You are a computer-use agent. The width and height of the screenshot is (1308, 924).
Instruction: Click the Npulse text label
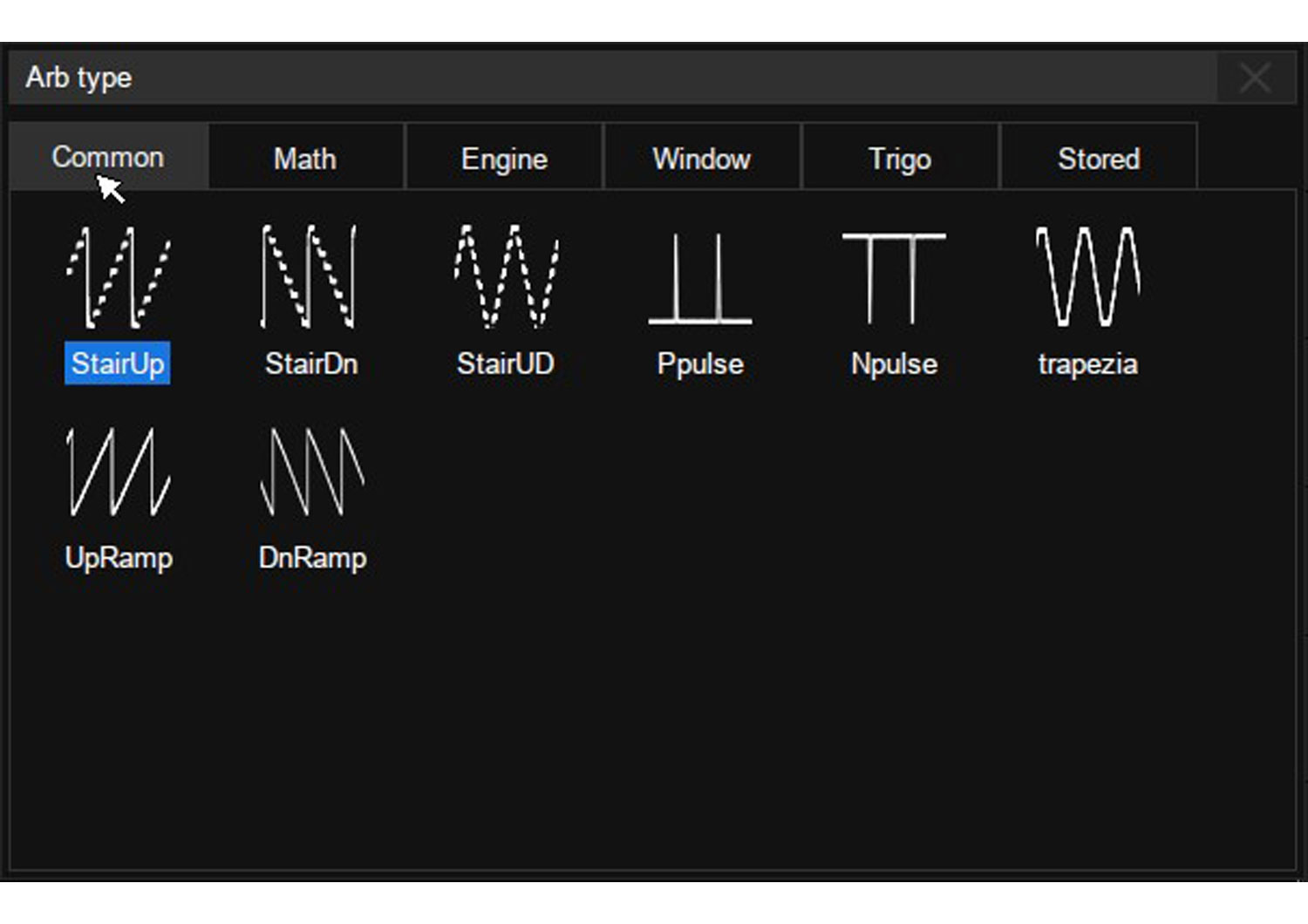(894, 364)
